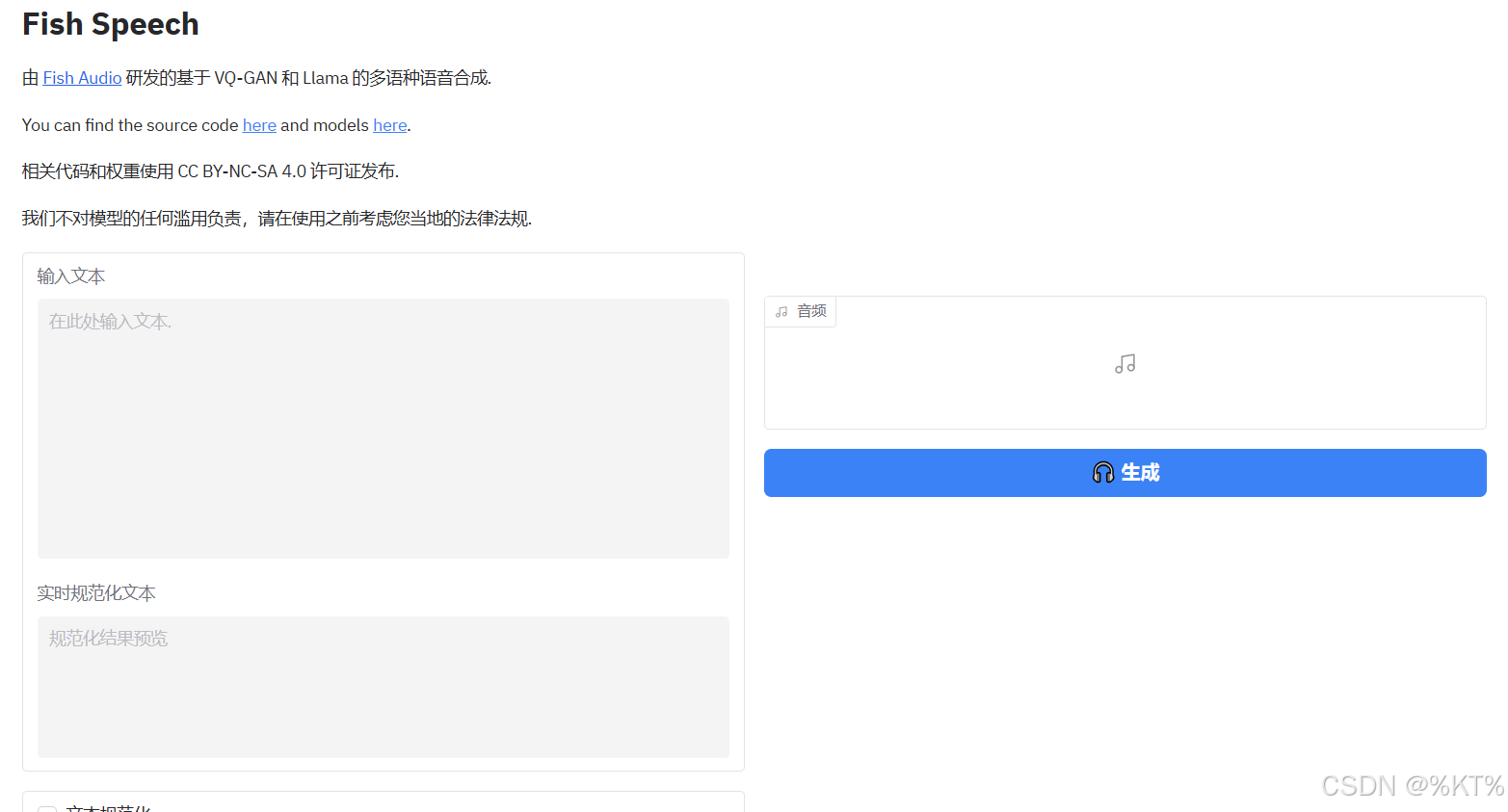The height and width of the screenshot is (812, 1508).
Task: Click the empty audio output region
Action: pyautogui.click(x=1124, y=385)
